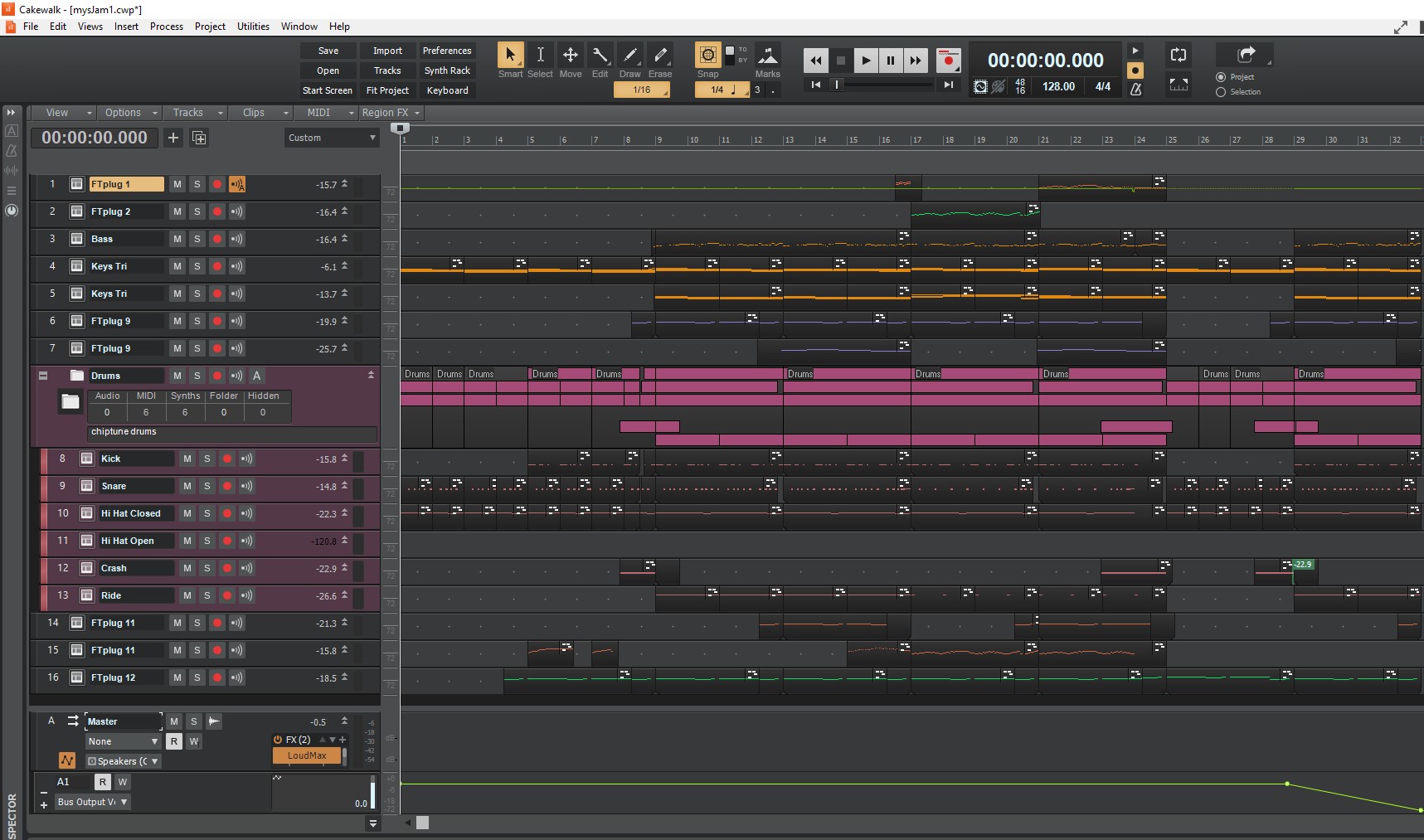Arm record on the Kick track
The image size is (1424, 840).
pyautogui.click(x=227, y=459)
